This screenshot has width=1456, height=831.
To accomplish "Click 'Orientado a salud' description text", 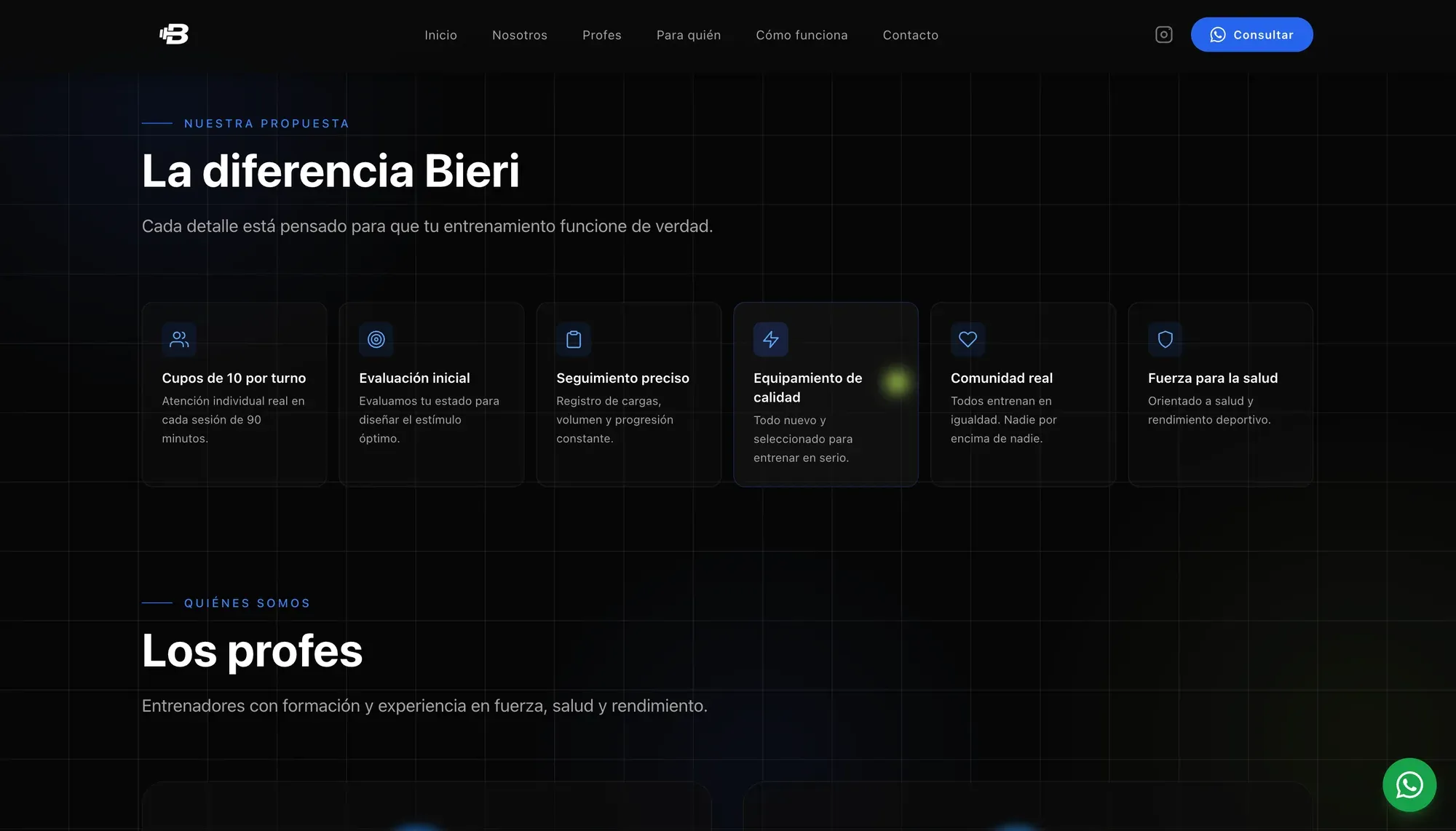I will point(1209,410).
